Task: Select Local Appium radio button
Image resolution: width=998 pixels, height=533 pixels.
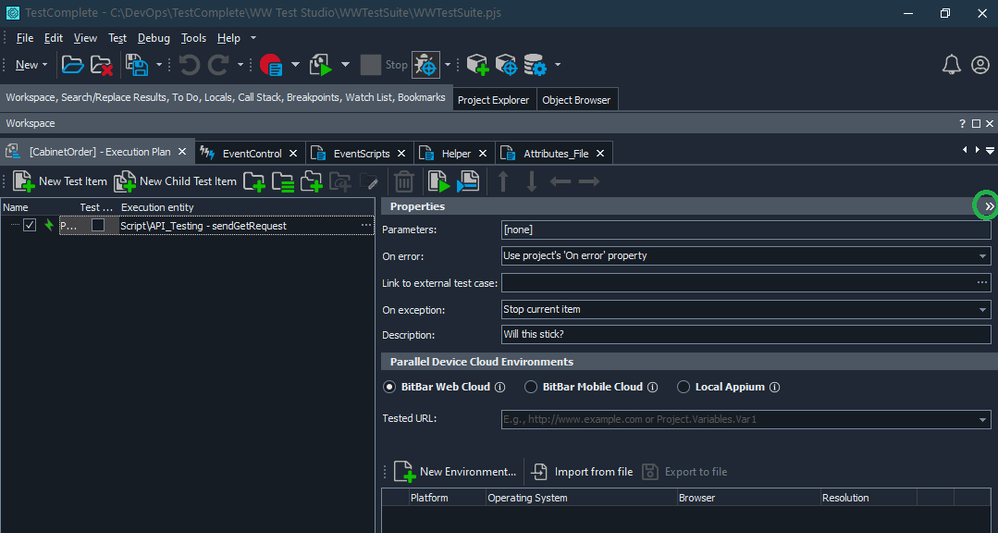Action: [x=683, y=387]
